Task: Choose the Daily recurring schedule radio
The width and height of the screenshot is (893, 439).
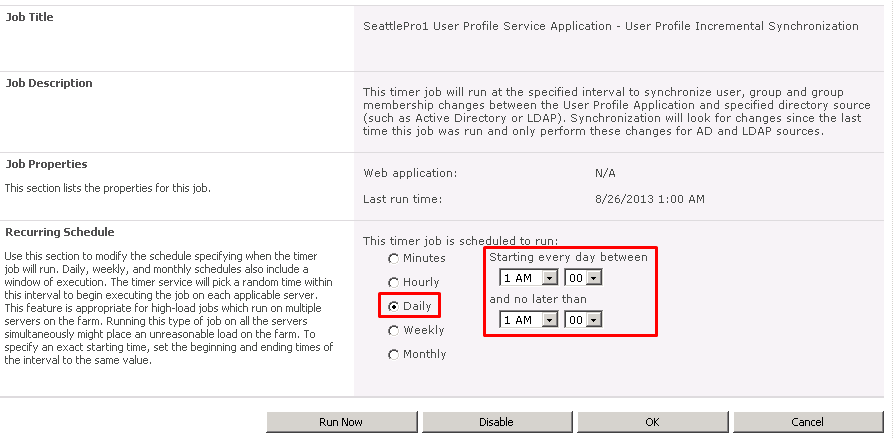Action: tap(394, 306)
